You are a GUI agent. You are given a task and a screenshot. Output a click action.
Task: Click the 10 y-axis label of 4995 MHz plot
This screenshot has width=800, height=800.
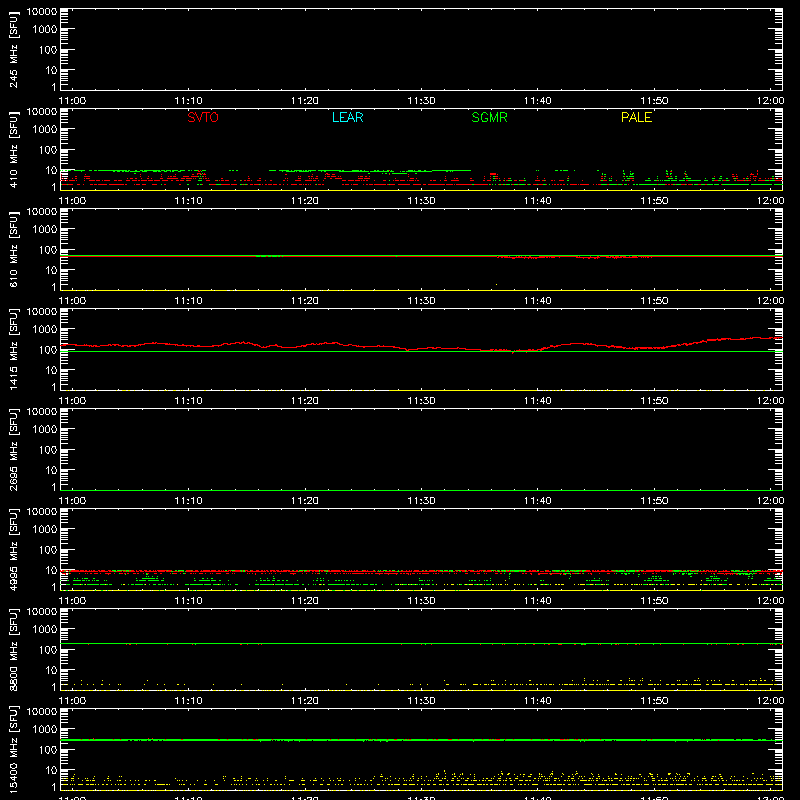click(x=51, y=570)
